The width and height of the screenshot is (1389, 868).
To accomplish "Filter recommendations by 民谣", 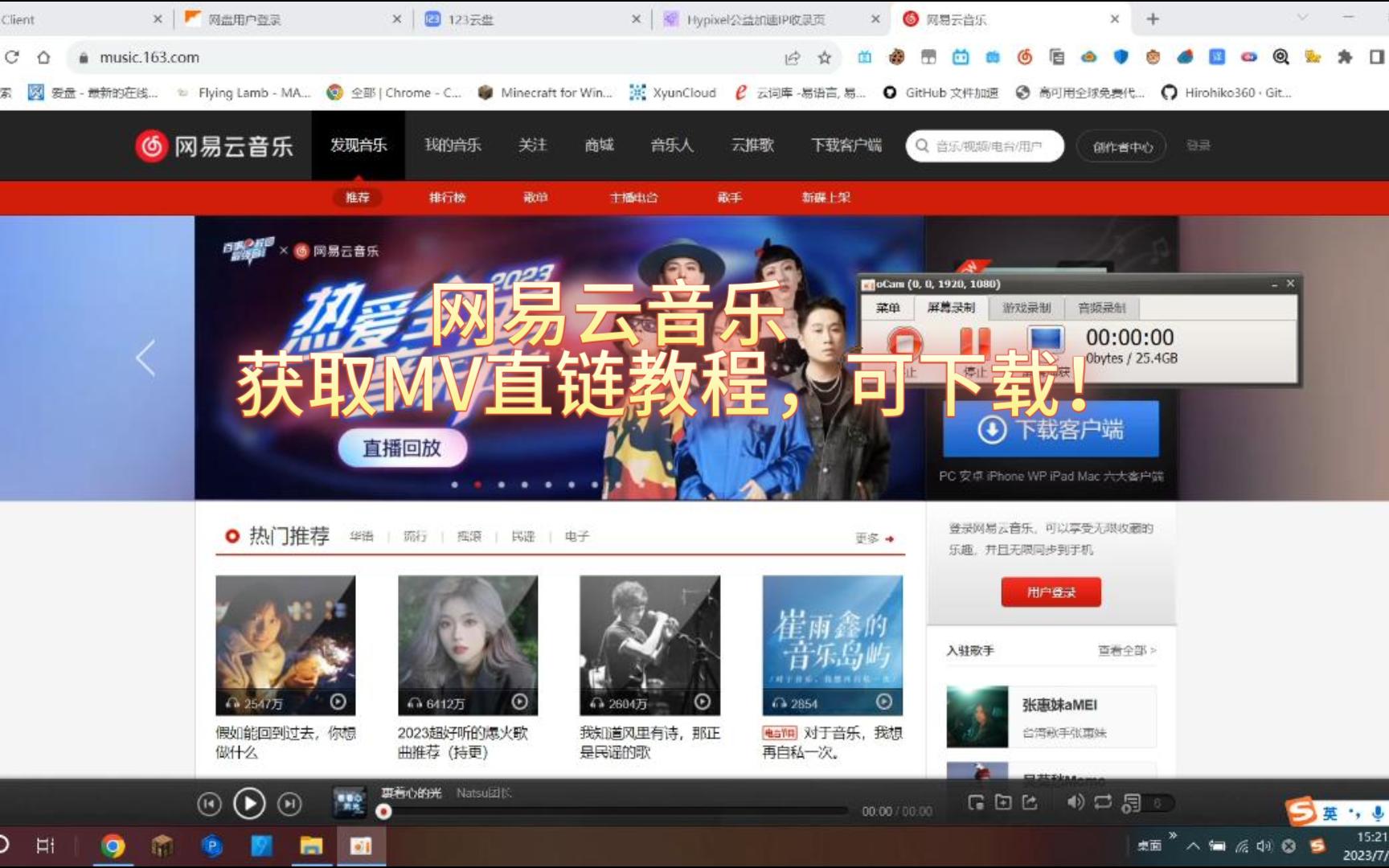I will pyautogui.click(x=523, y=536).
